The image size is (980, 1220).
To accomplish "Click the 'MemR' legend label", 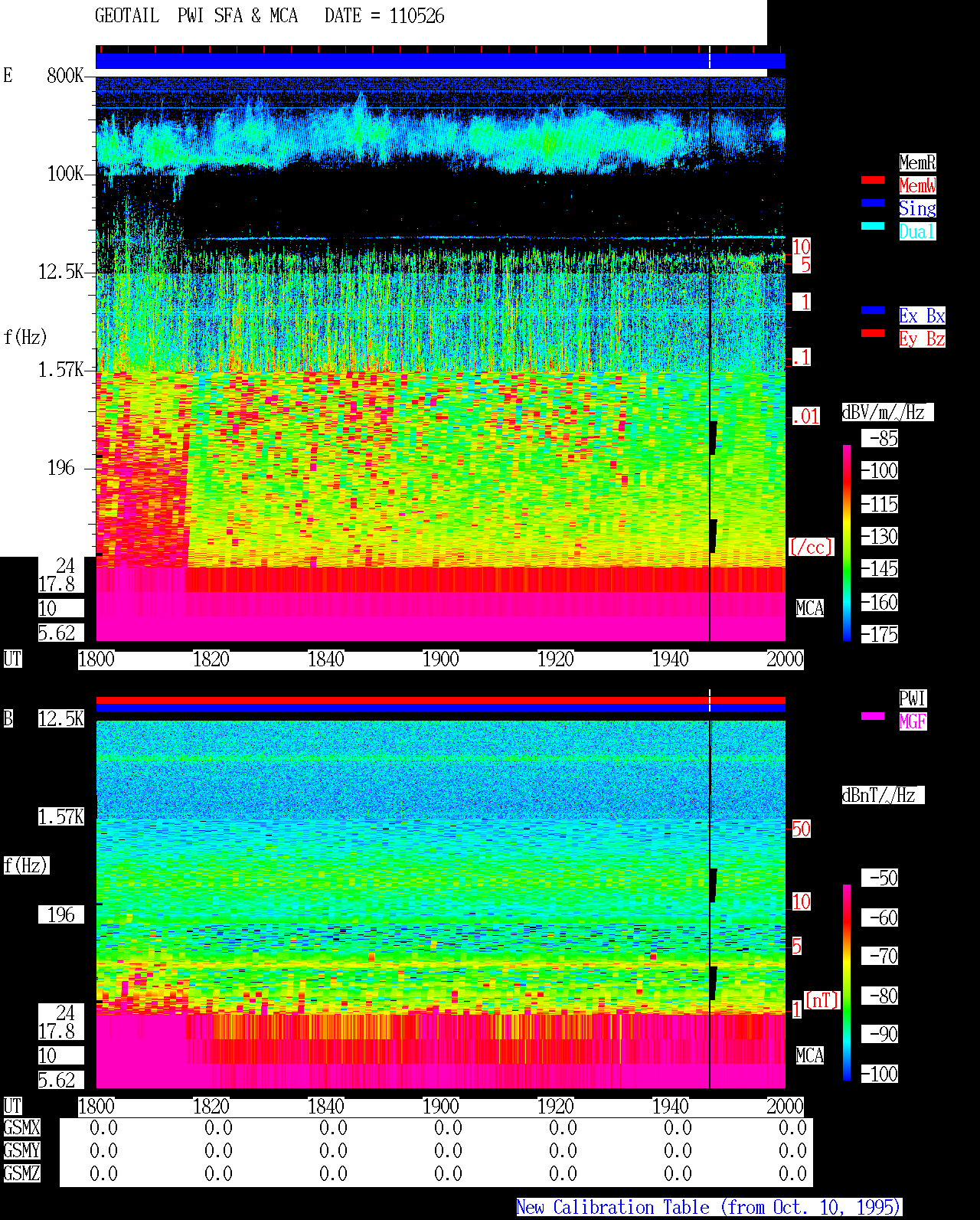I will click(x=917, y=162).
